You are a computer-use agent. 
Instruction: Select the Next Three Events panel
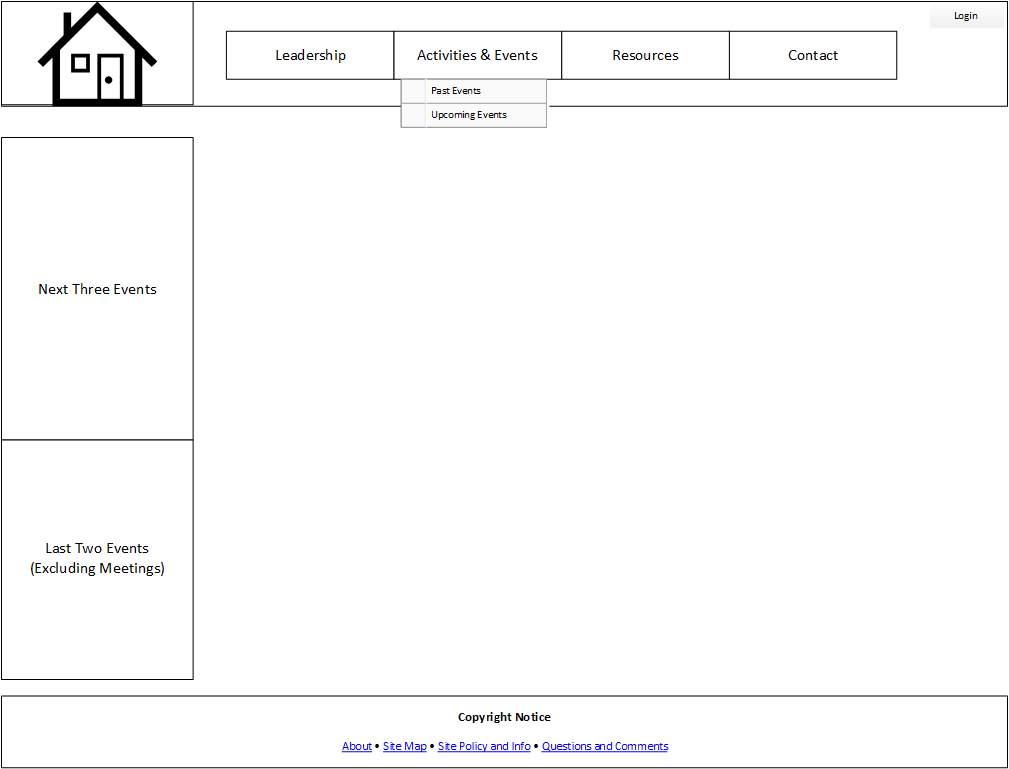point(97,289)
